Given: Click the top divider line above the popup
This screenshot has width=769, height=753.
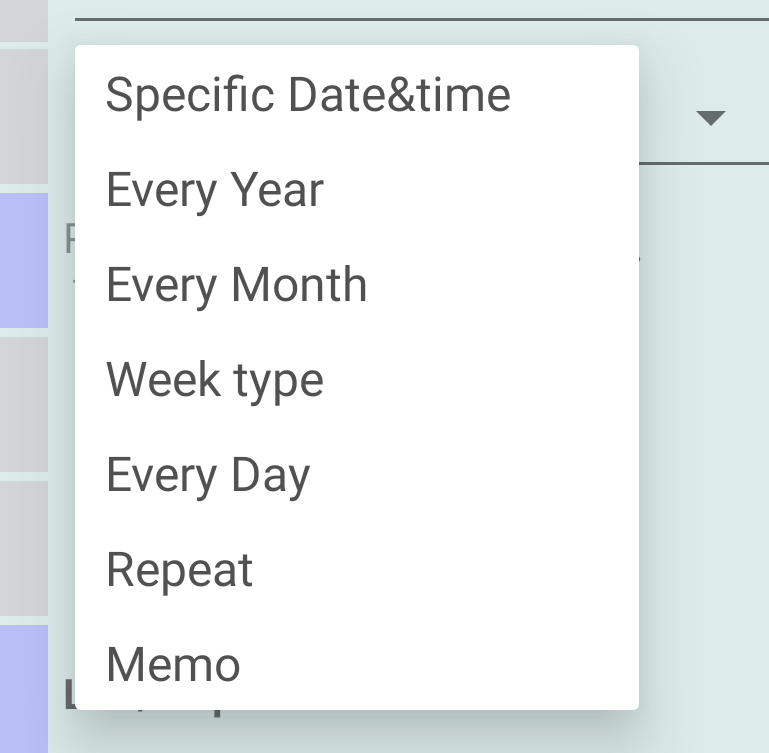Looking at the screenshot, I should pos(420,19).
